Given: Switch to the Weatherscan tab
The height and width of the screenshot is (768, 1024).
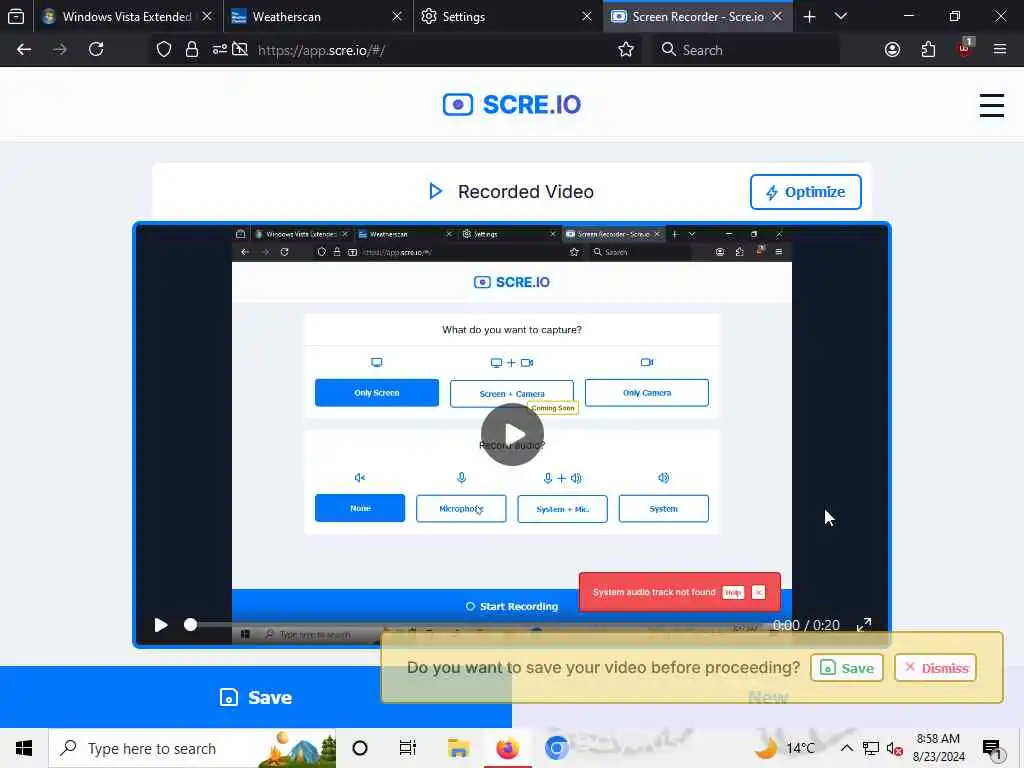Looking at the screenshot, I should click(317, 16).
